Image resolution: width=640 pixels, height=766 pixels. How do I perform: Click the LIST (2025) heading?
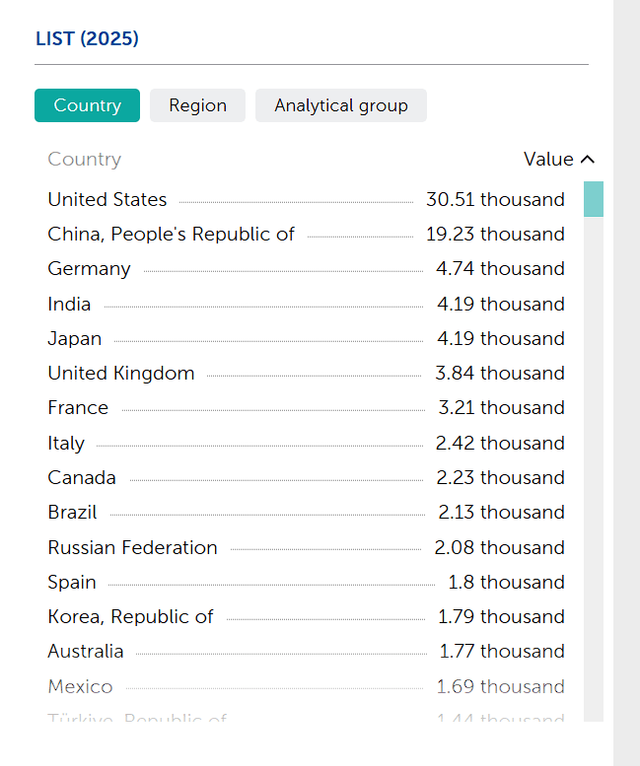[x=87, y=39]
